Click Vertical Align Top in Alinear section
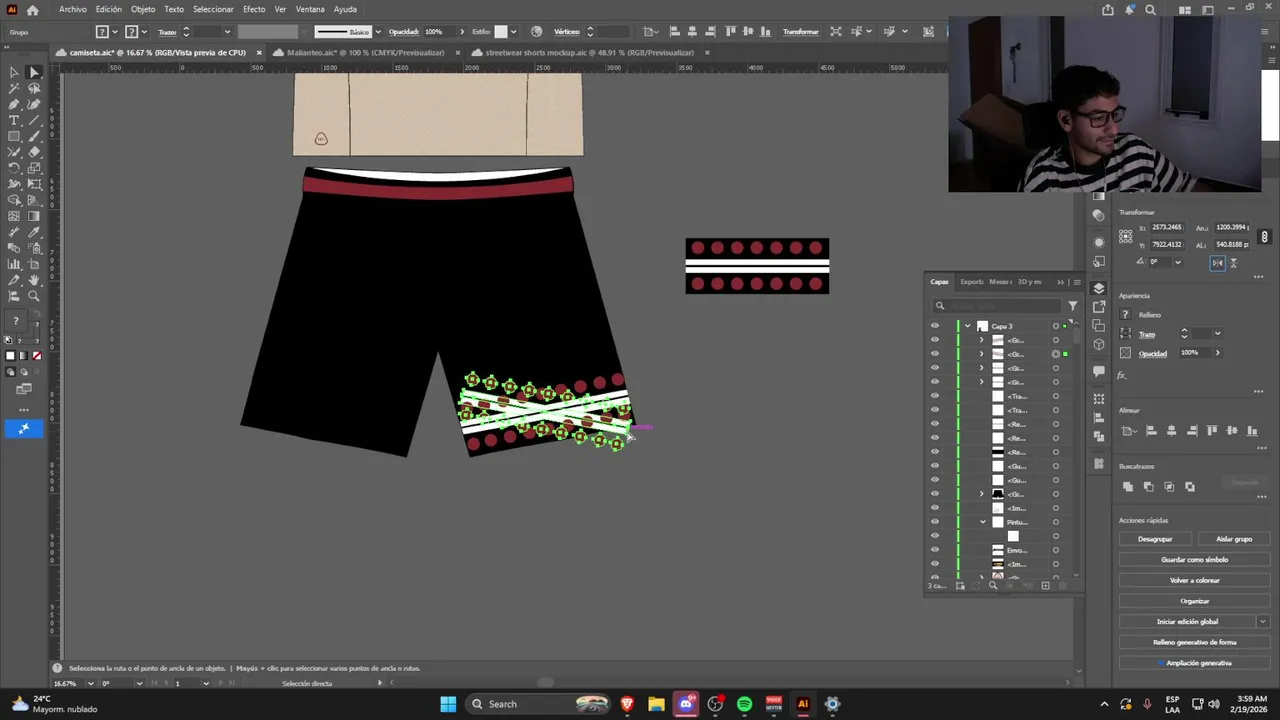Screen dimensions: 1280x720 pyautogui.click(x=1212, y=431)
